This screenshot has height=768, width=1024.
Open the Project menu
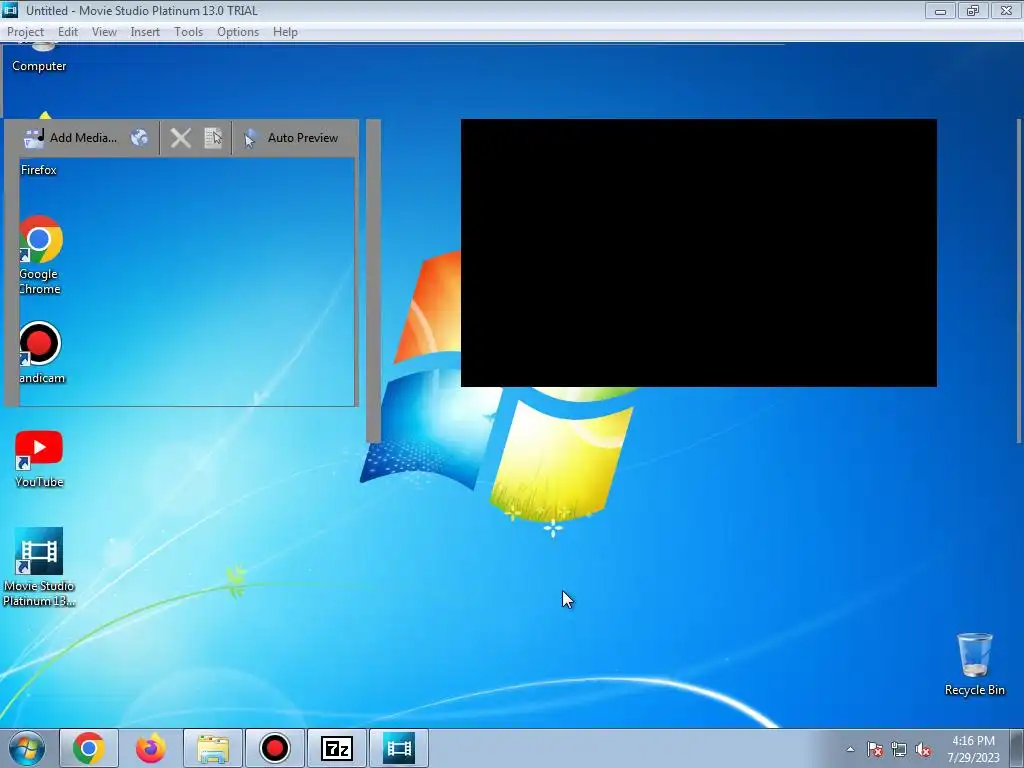point(25,32)
